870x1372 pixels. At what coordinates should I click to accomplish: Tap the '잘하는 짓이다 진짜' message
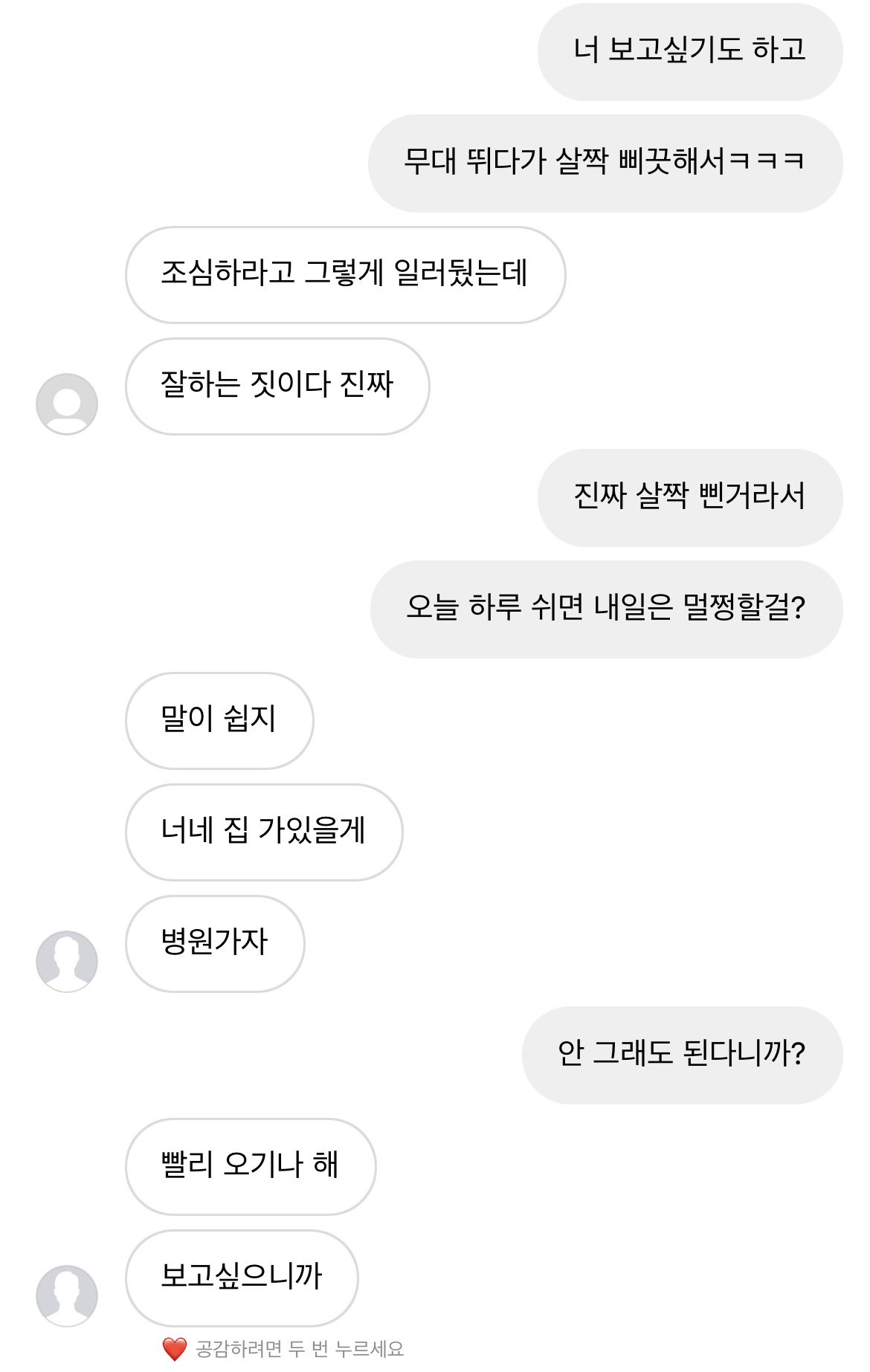point(277,386)
